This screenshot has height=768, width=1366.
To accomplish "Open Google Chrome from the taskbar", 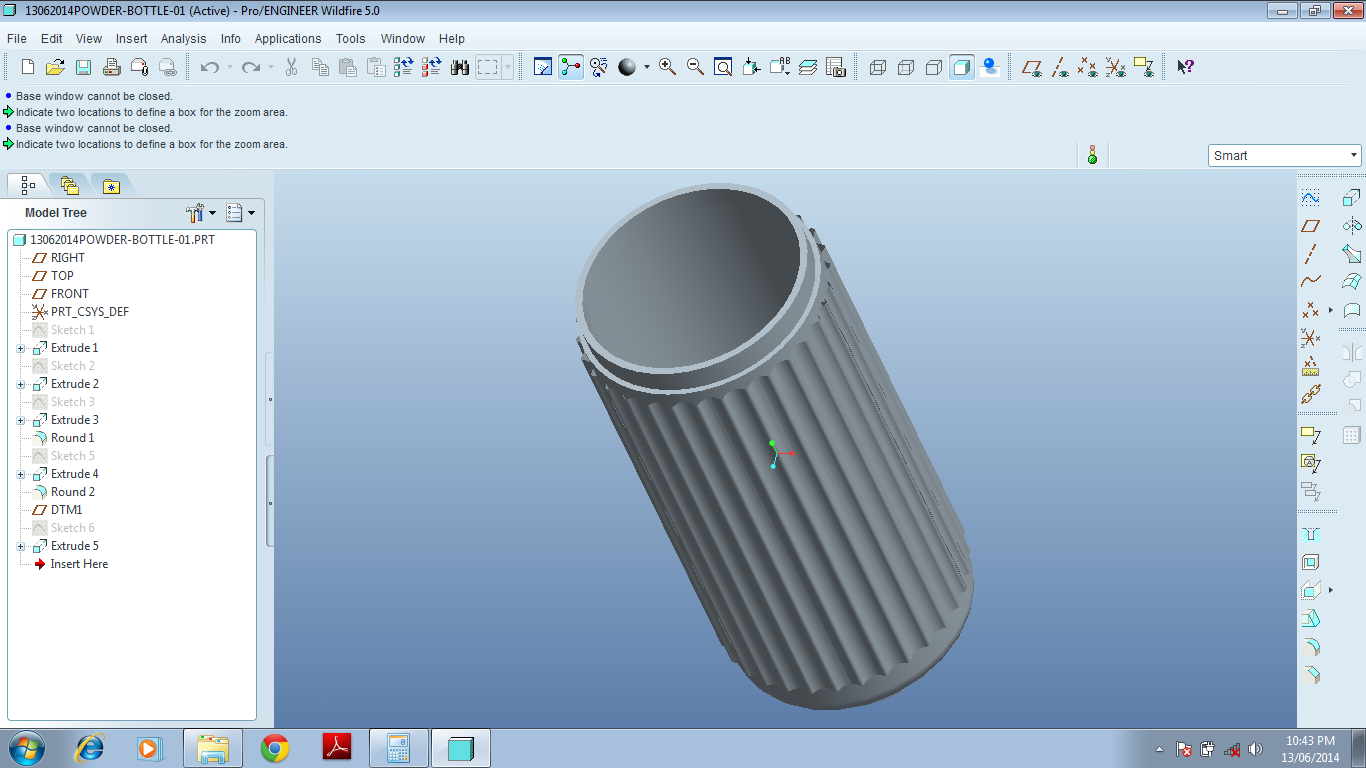I will pos(275,748).
